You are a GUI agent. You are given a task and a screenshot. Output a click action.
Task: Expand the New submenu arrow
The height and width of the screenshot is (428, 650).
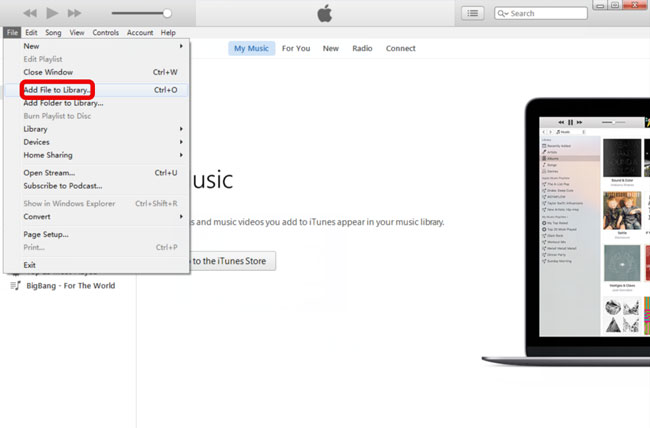coord(181,46)
